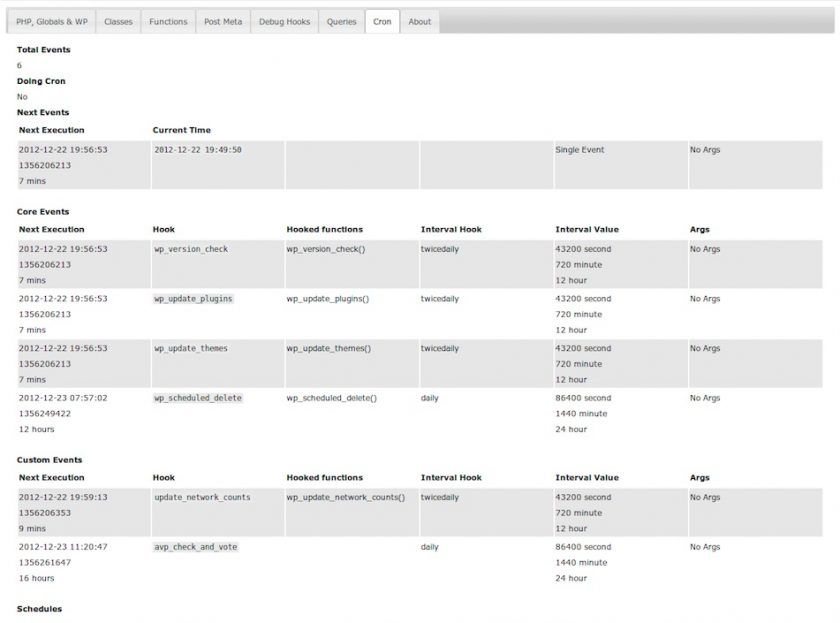
Task: Select the wp_scheduled_delete() hooked function text
Action: (x=332, y=398)
